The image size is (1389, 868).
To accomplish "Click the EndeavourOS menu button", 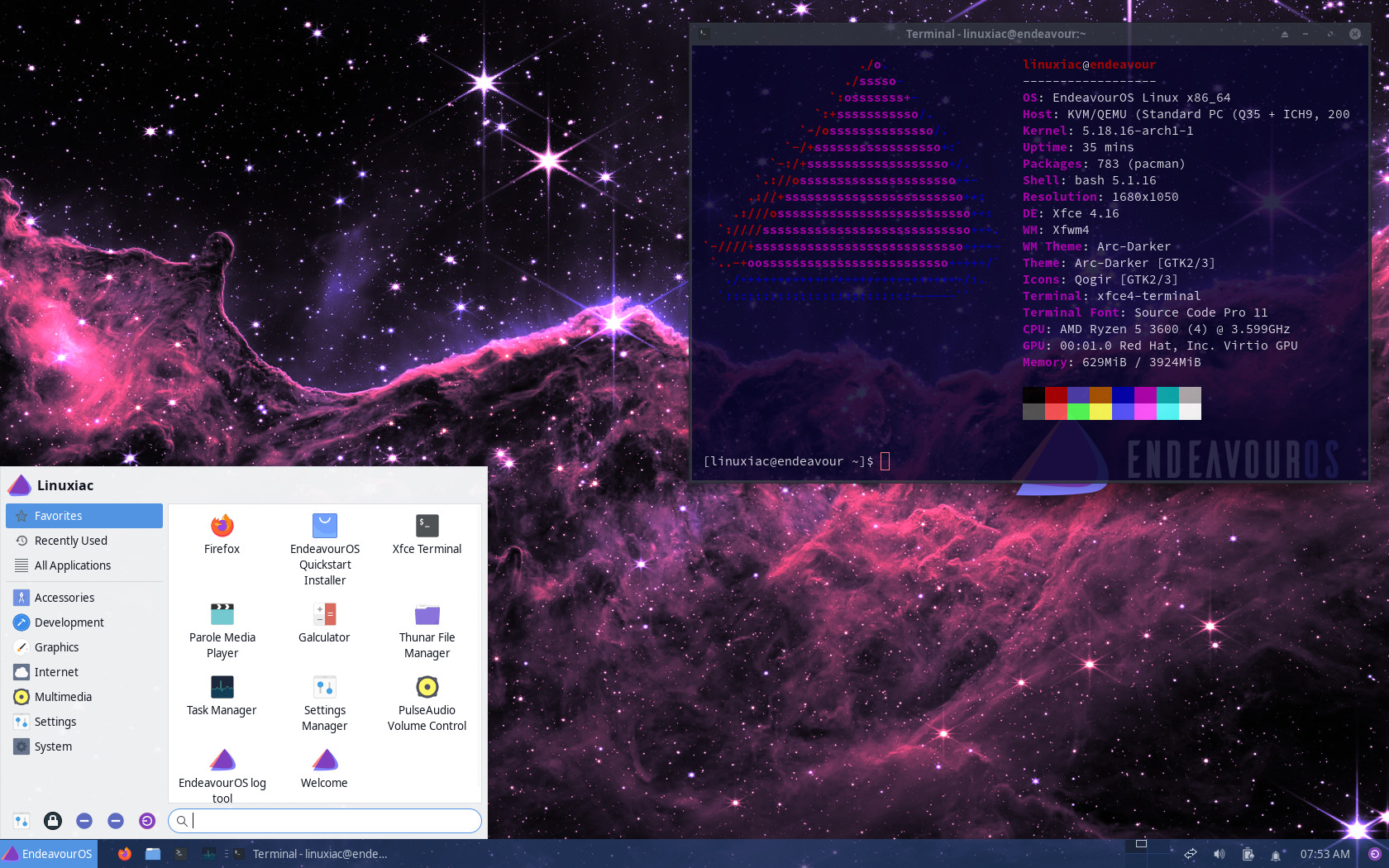I will 49,854.
